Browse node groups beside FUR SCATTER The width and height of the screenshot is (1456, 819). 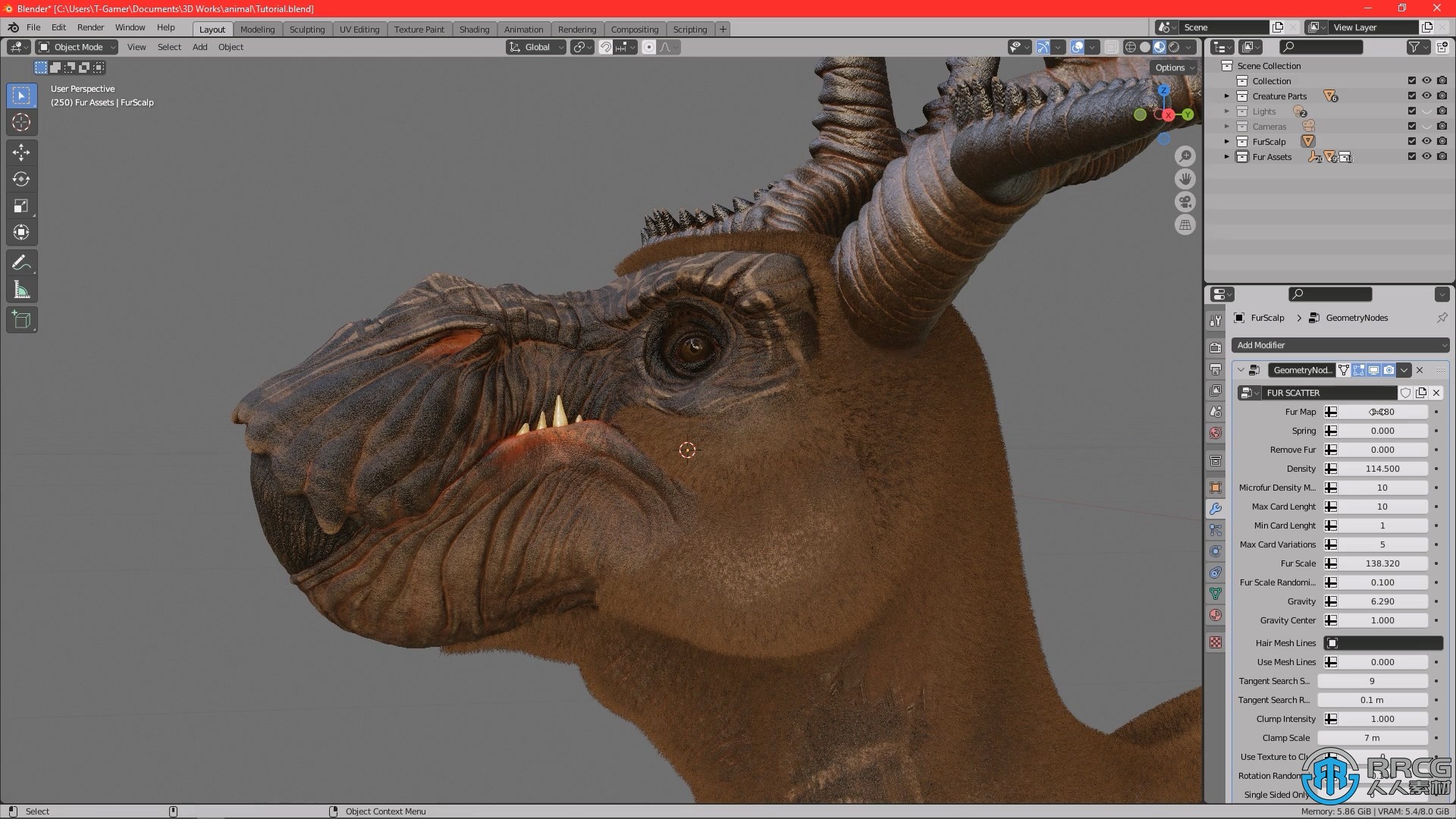(x=1249, y=393)
